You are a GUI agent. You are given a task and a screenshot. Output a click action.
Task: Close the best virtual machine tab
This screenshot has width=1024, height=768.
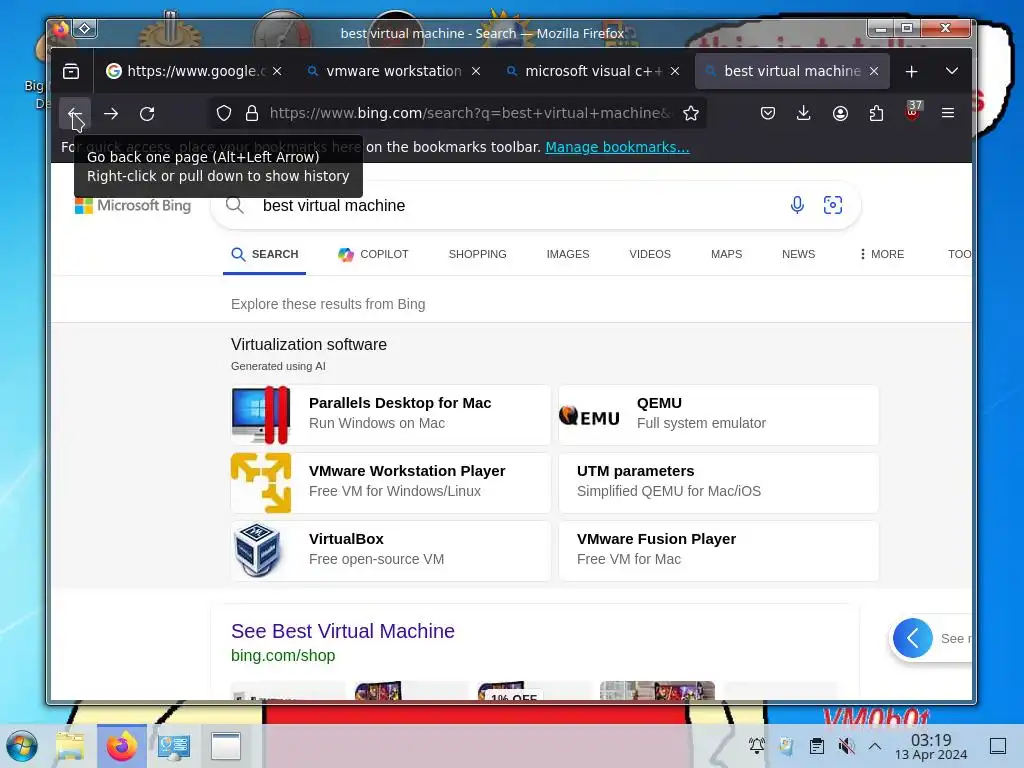point(874,71)
